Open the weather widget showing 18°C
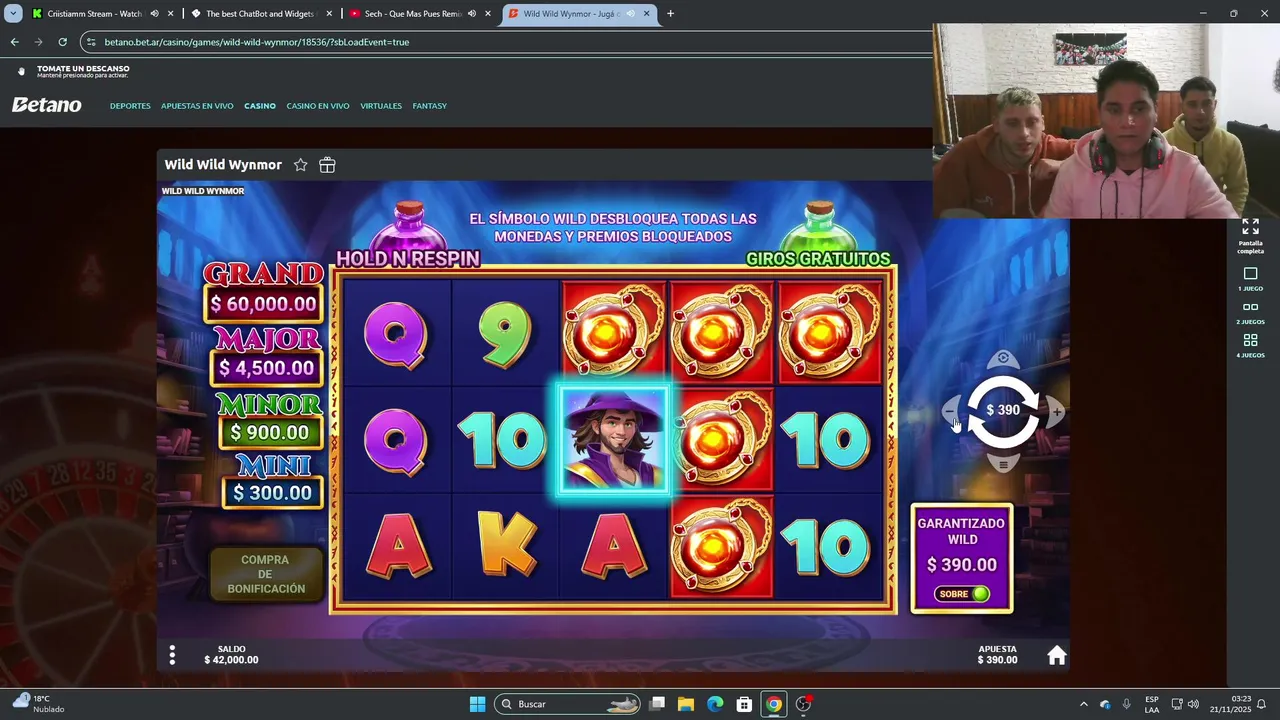Viewport: 1280px width, 720px height. point(38,703)
